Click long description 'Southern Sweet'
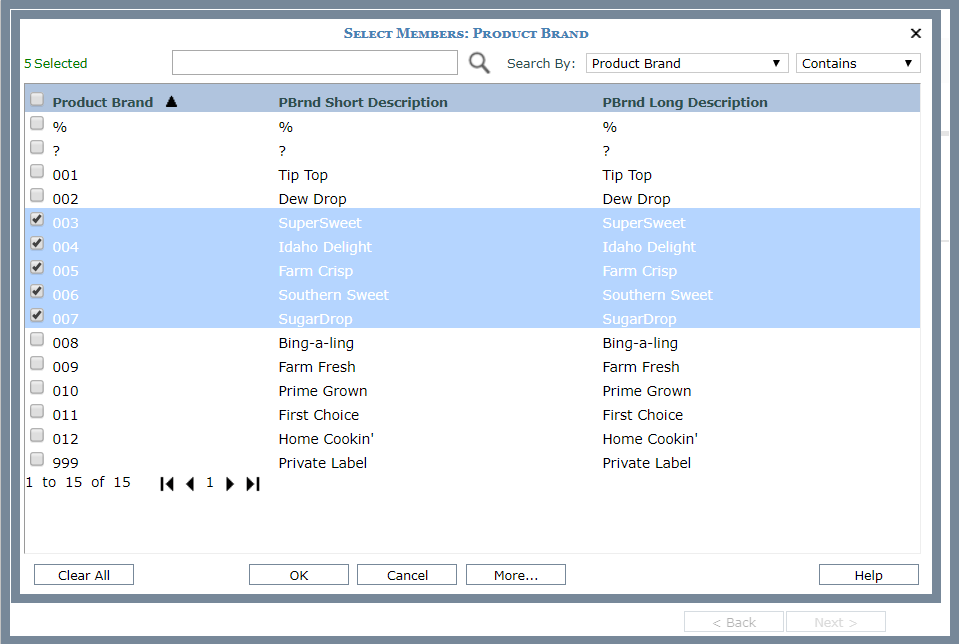This screenshot has height=644, width=959. (x=657, y=295)
